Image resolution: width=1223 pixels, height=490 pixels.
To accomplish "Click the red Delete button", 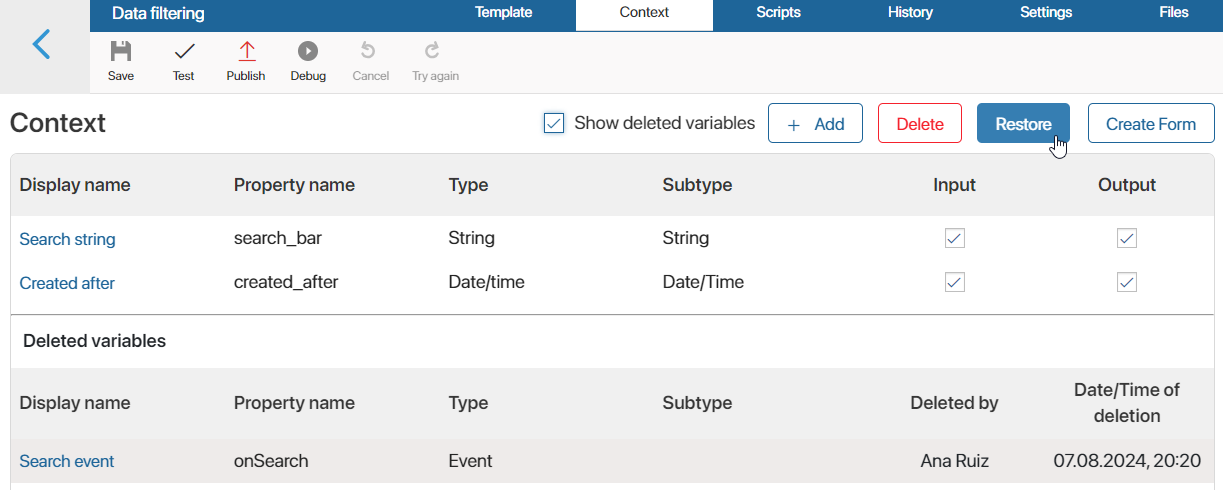I will click(x=920, y=123).
